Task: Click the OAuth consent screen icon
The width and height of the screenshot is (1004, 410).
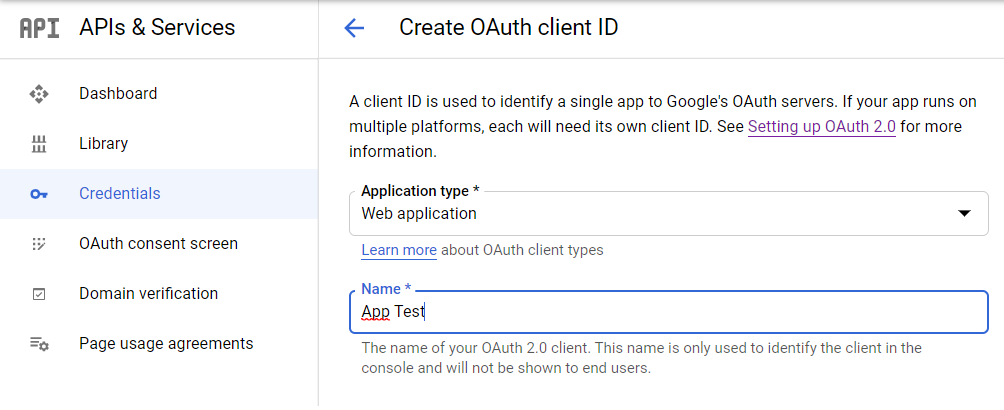Action: [39, 244]
